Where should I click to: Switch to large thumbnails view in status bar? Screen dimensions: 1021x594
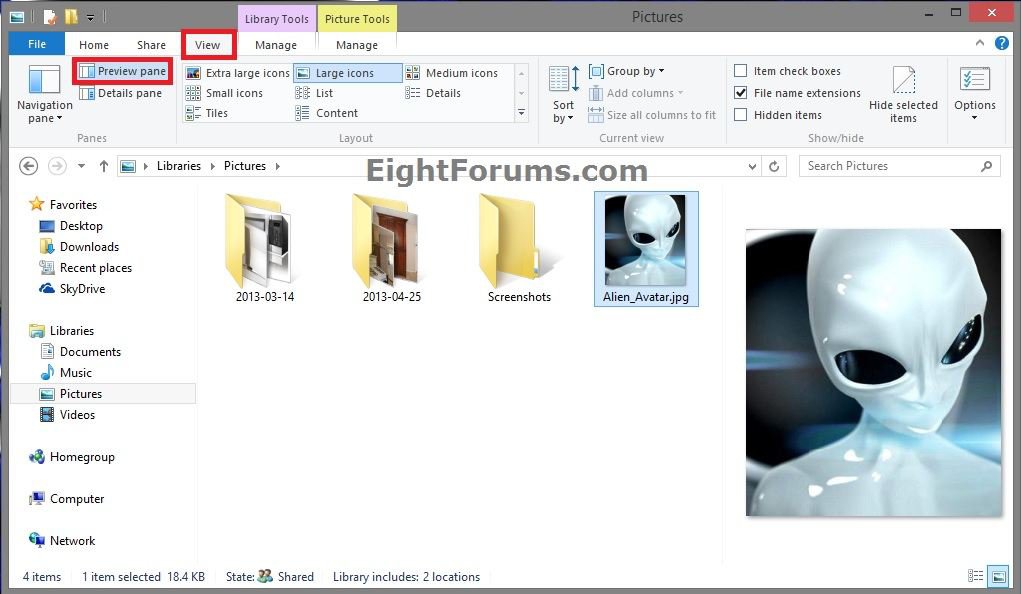(x=997, y=577)
